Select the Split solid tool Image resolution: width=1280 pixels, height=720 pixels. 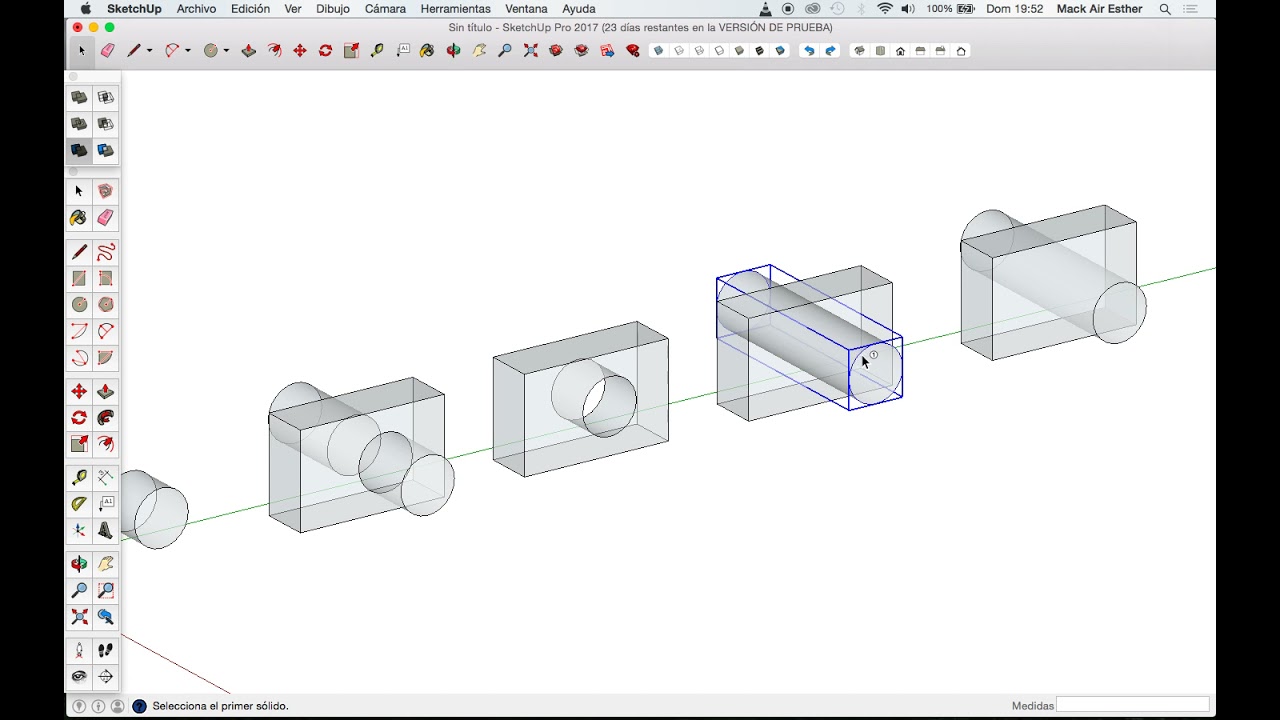point(105,150)
